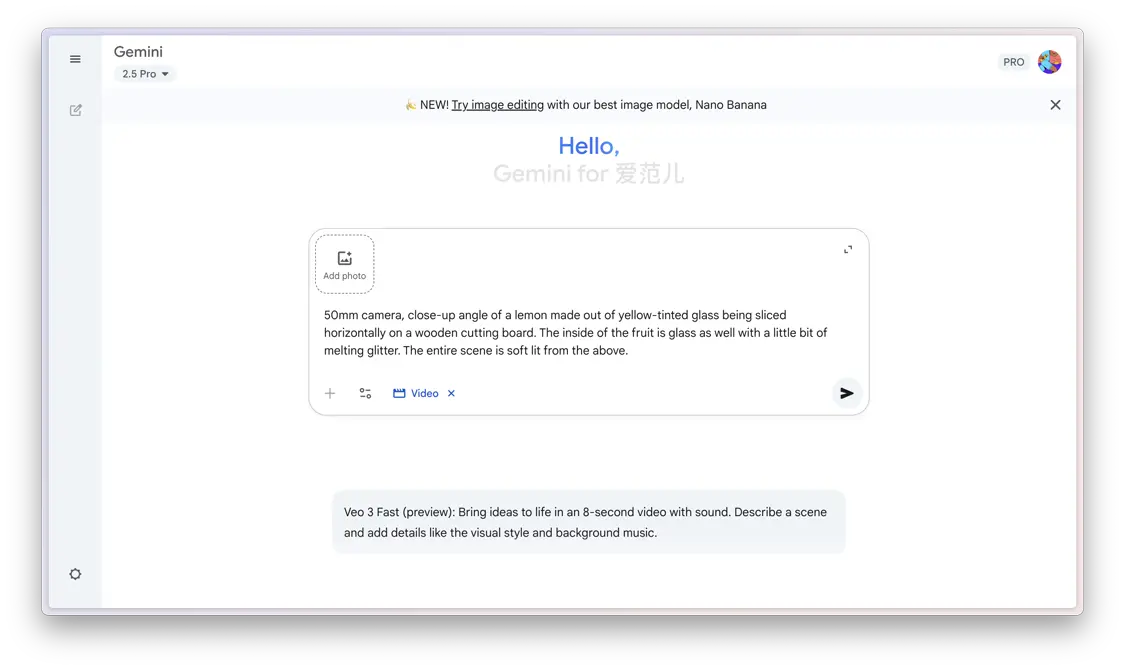The image size is (1125, 670).
Task: Click the PRO badge
Action: click(x=1012, y=61)
